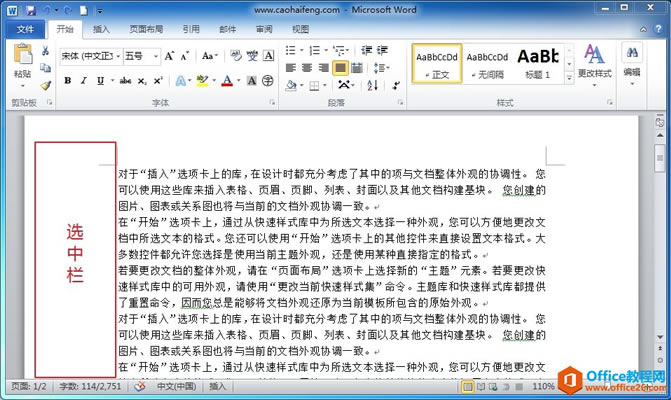Undo the last action
Screen dimensions: 671x400
(x=46, y=11)
